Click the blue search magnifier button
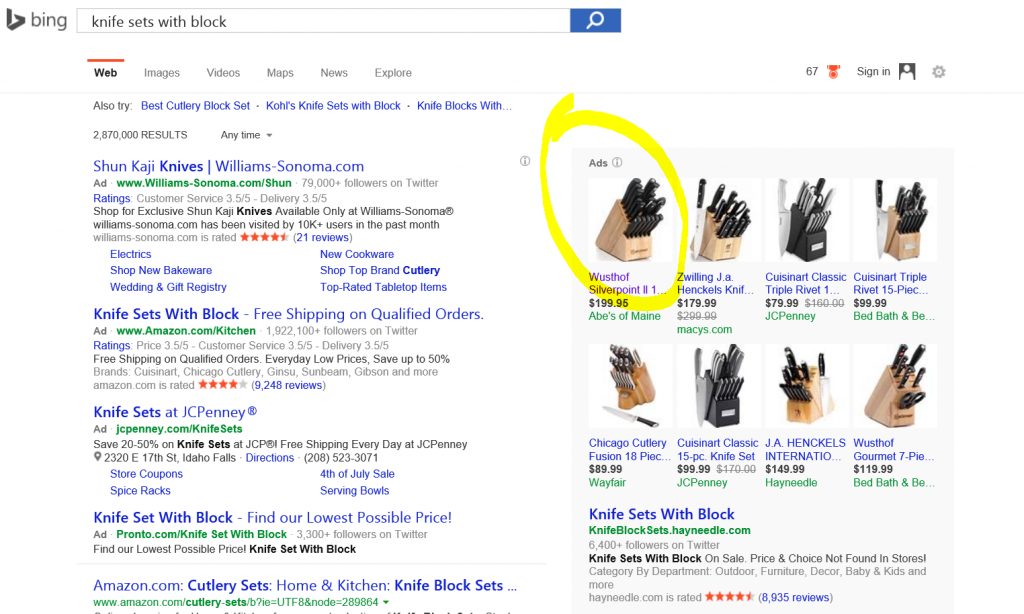The height and width of the screenshot is (614, 1024). pyautogui.click(x=595, y=20)
